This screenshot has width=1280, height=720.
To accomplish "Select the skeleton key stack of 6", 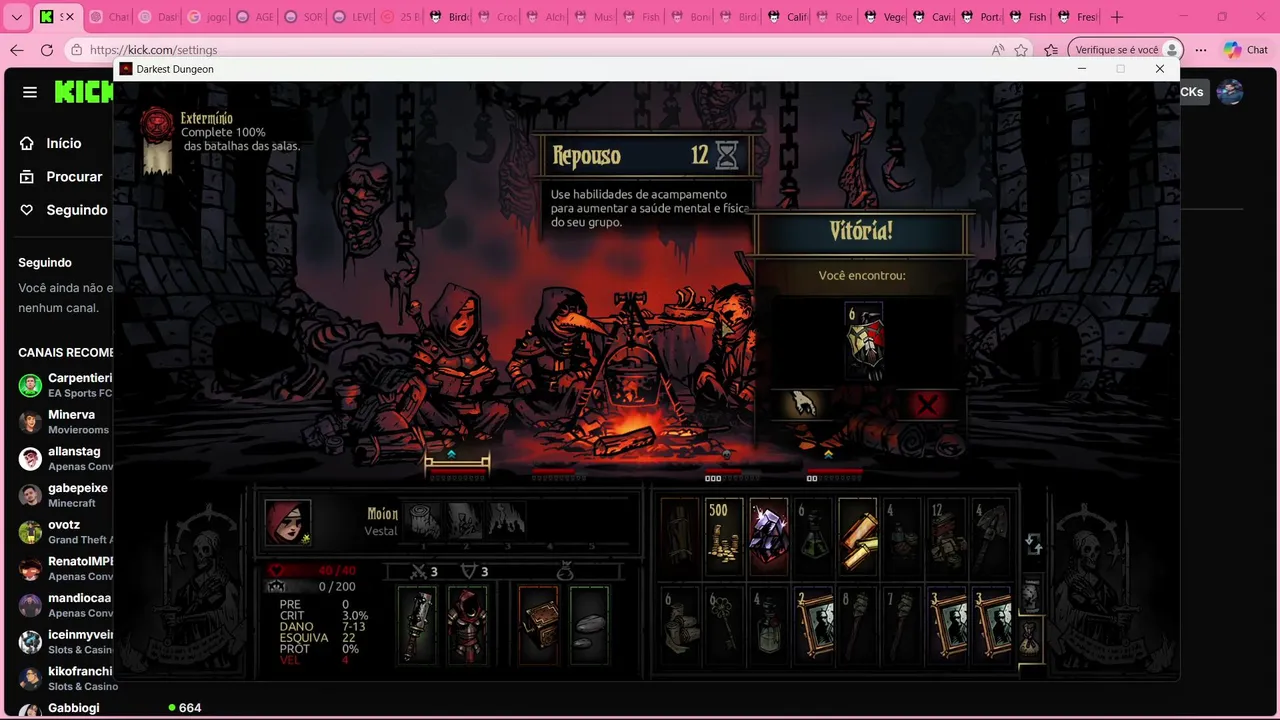I will point(724,623).
